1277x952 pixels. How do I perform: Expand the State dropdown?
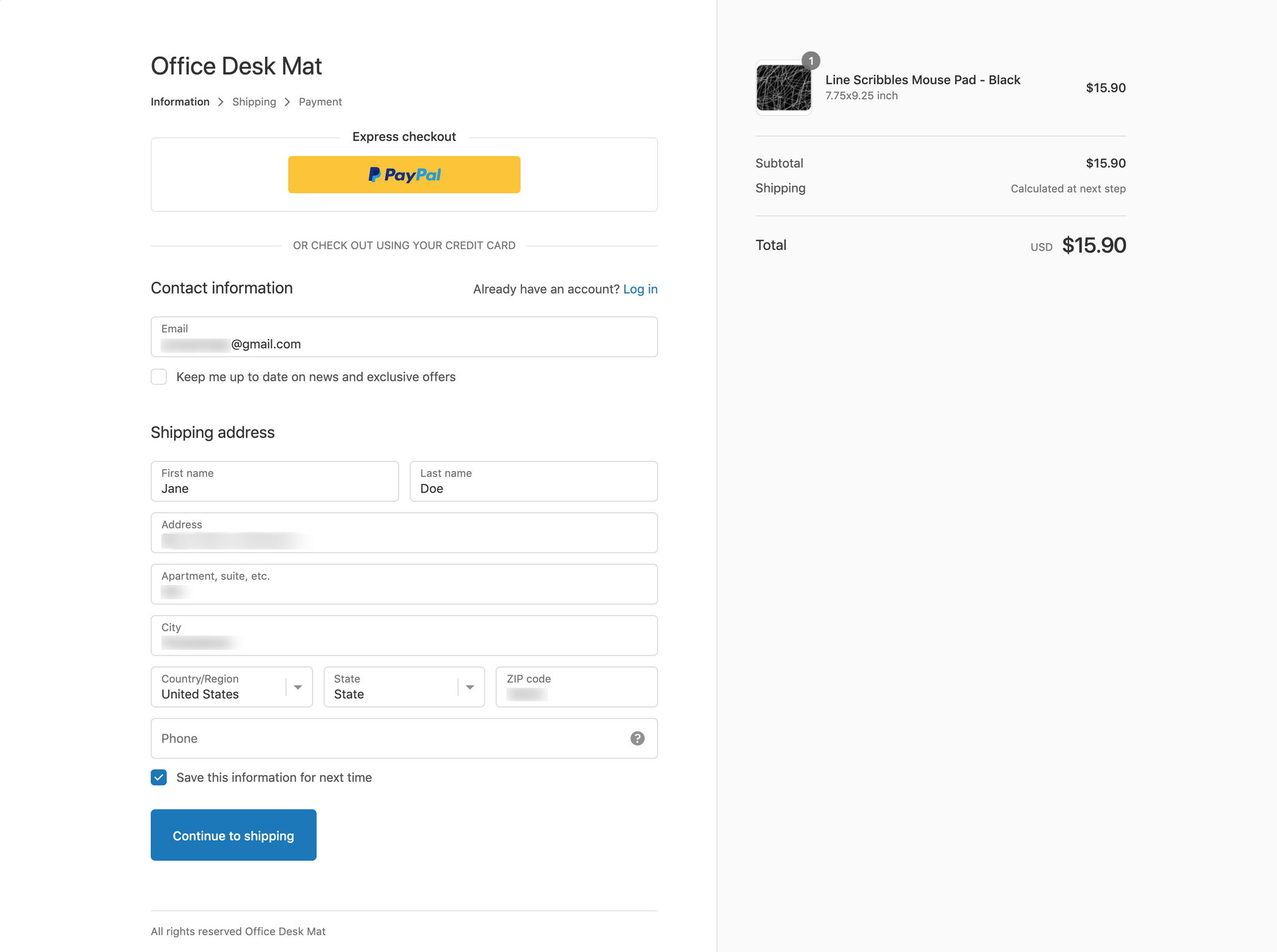[404, 687]
